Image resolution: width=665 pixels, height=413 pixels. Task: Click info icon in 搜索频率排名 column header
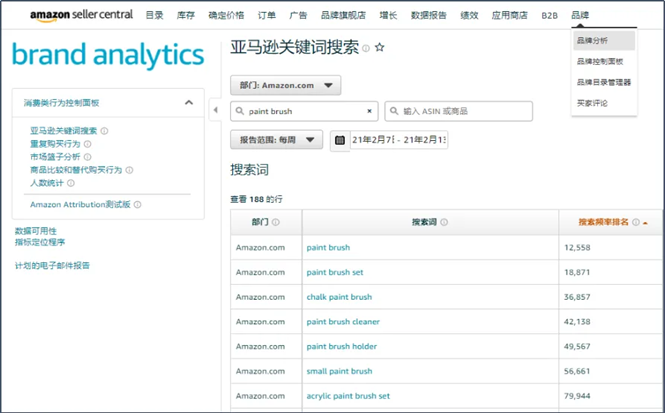tap(636, 222)
